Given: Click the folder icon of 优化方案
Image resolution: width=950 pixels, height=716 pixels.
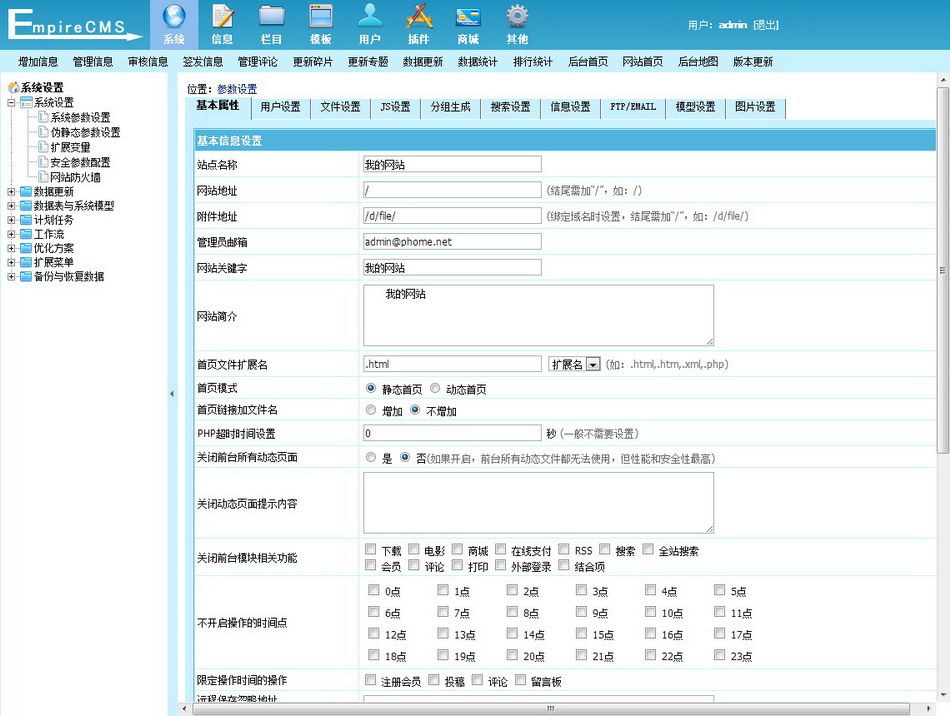Looking at the screenshot, I should pos(25,248).
